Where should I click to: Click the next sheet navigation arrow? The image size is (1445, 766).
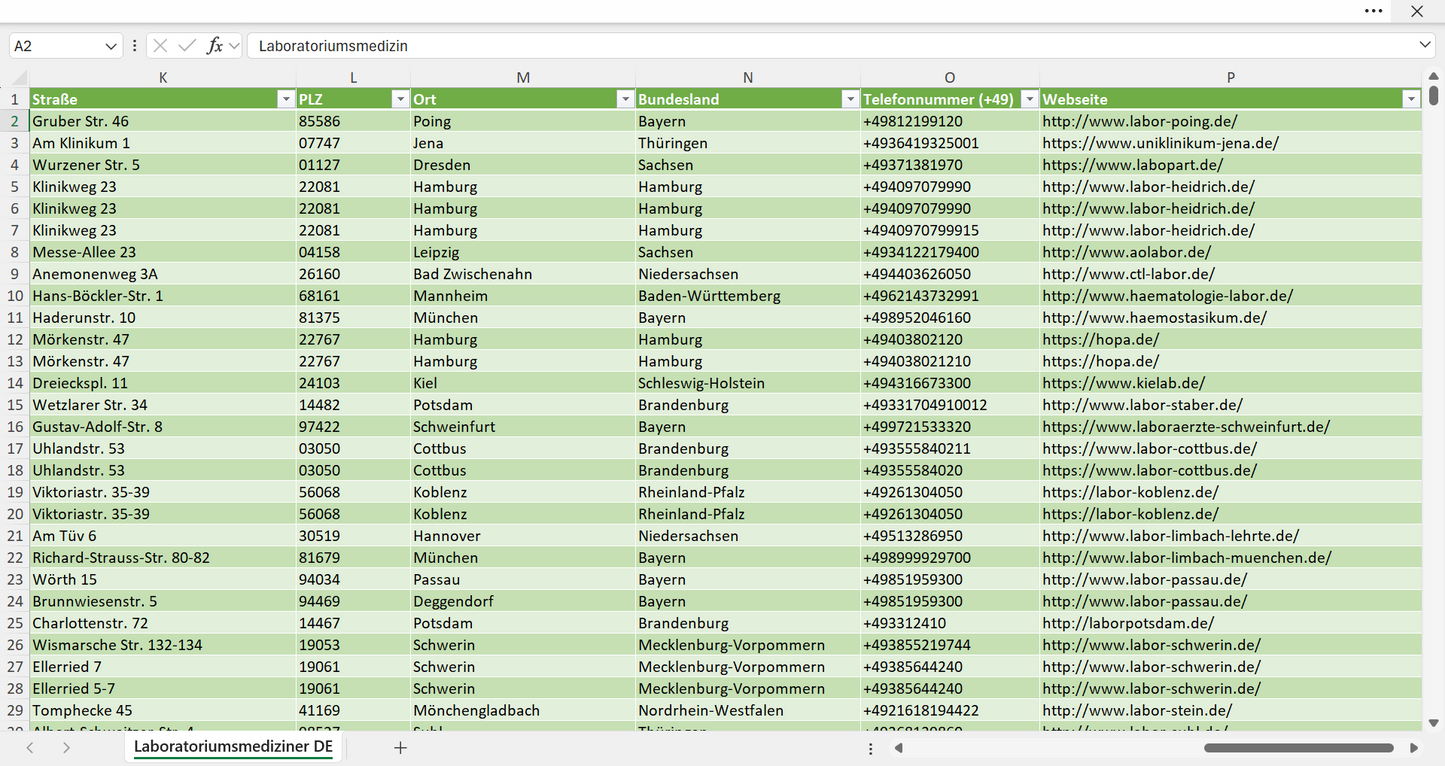66,748
